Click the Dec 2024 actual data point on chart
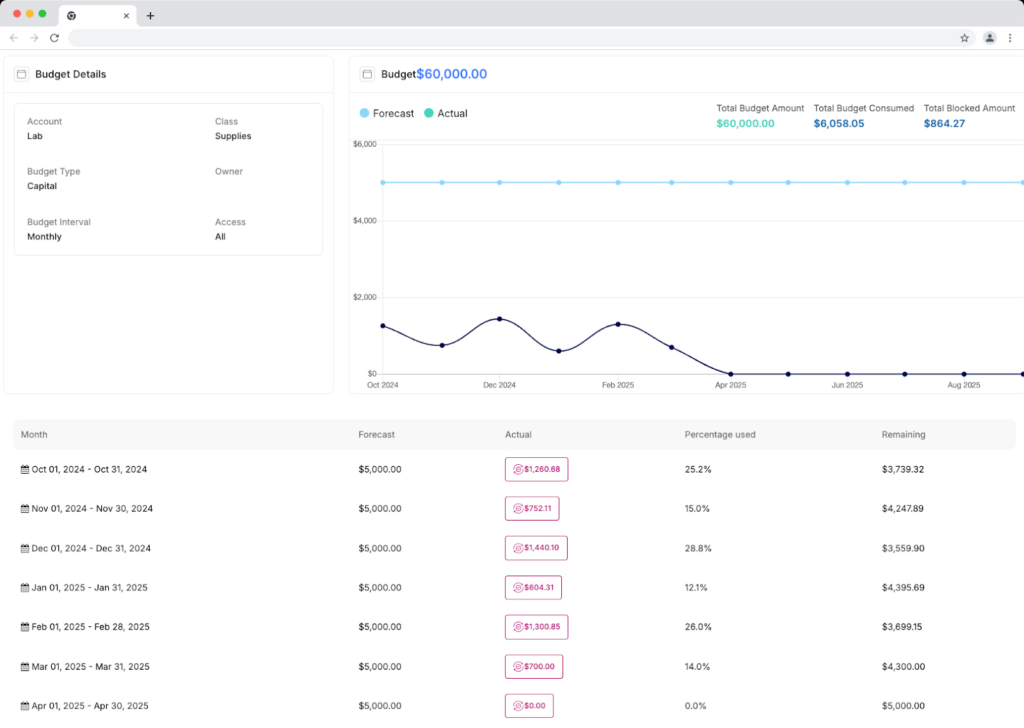 pyautogui.click(x=499, y=319)
